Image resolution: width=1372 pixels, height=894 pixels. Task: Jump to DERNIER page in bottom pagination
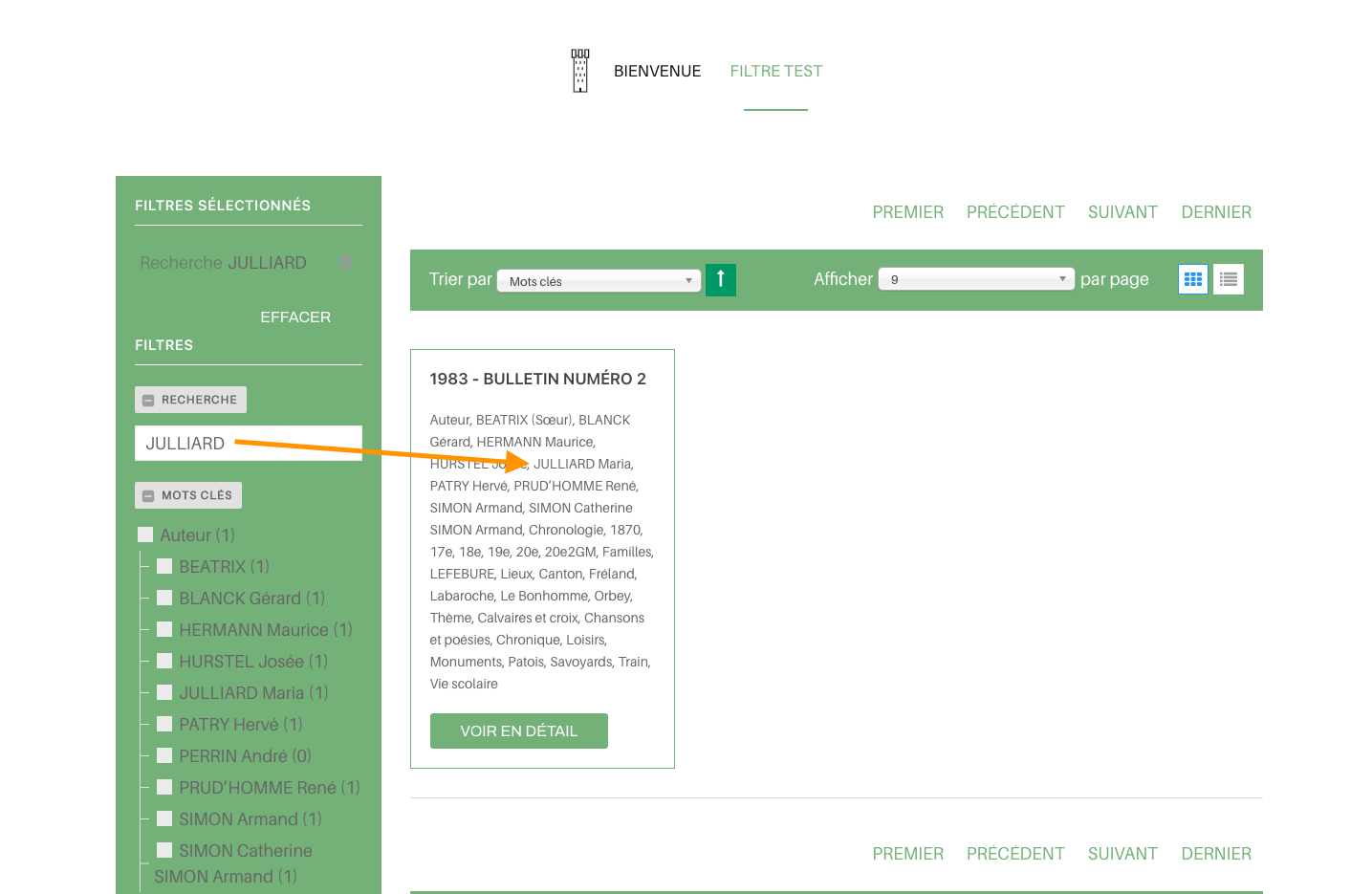[x=1216, y=854]
